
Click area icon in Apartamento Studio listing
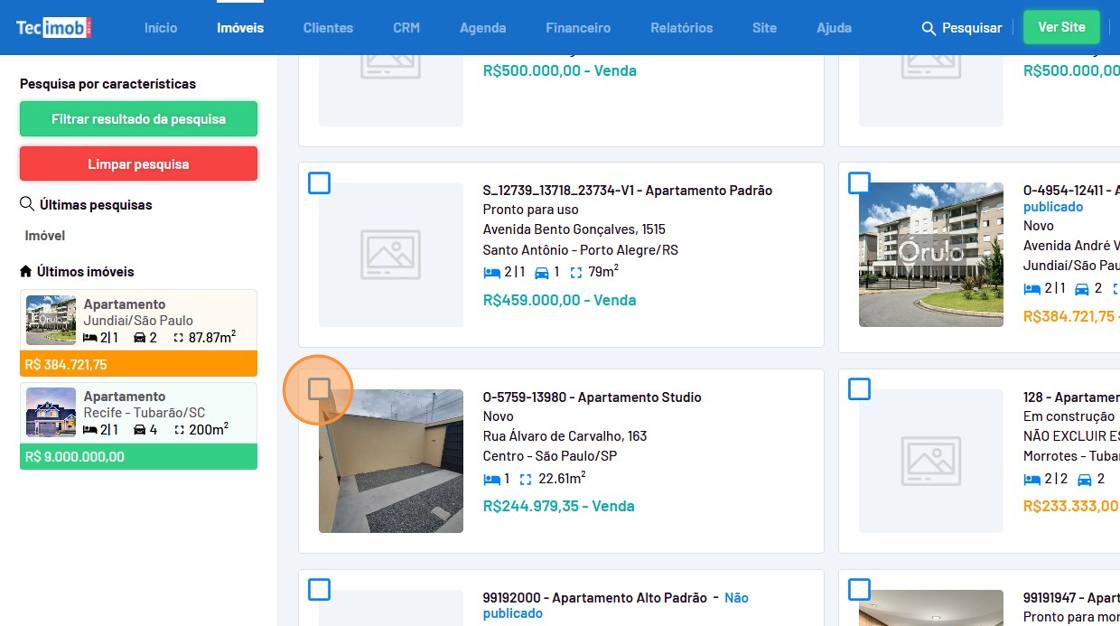click(x=526, y=479)
